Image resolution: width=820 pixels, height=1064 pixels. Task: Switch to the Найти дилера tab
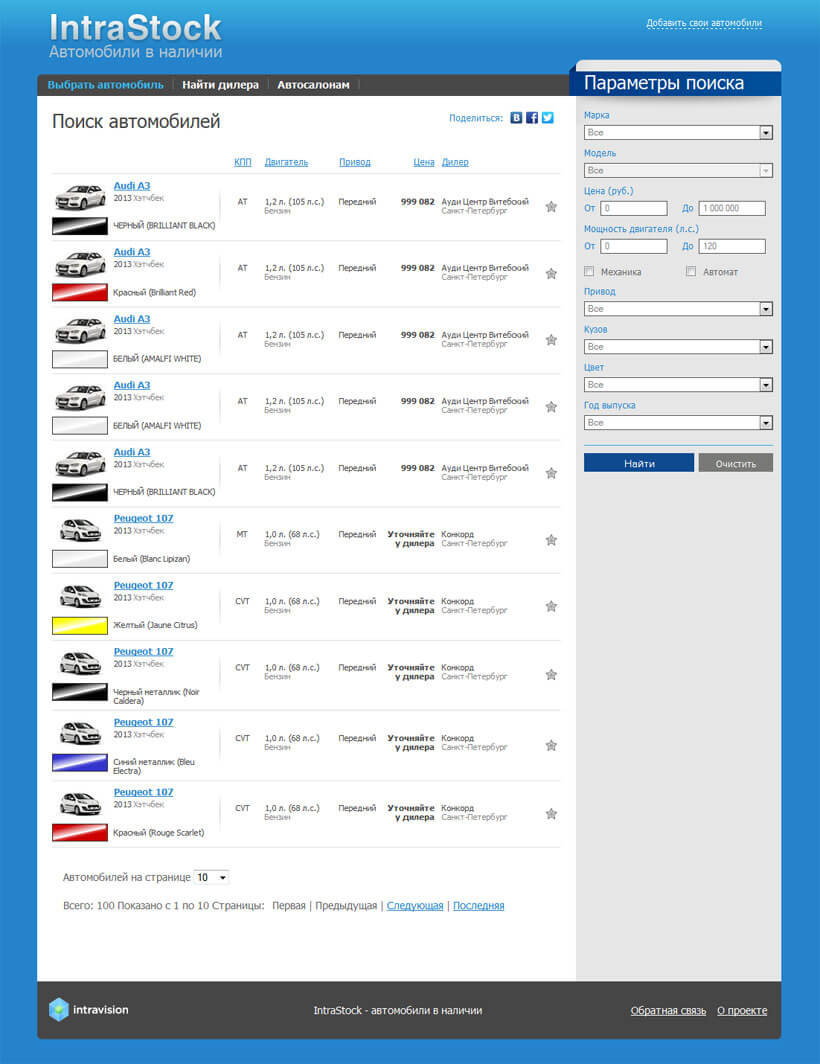click(221, 85)
